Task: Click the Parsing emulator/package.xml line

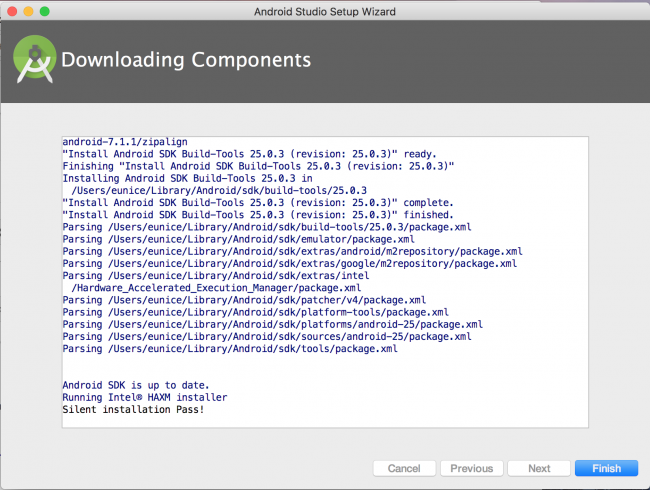Action: coord(238,239)
